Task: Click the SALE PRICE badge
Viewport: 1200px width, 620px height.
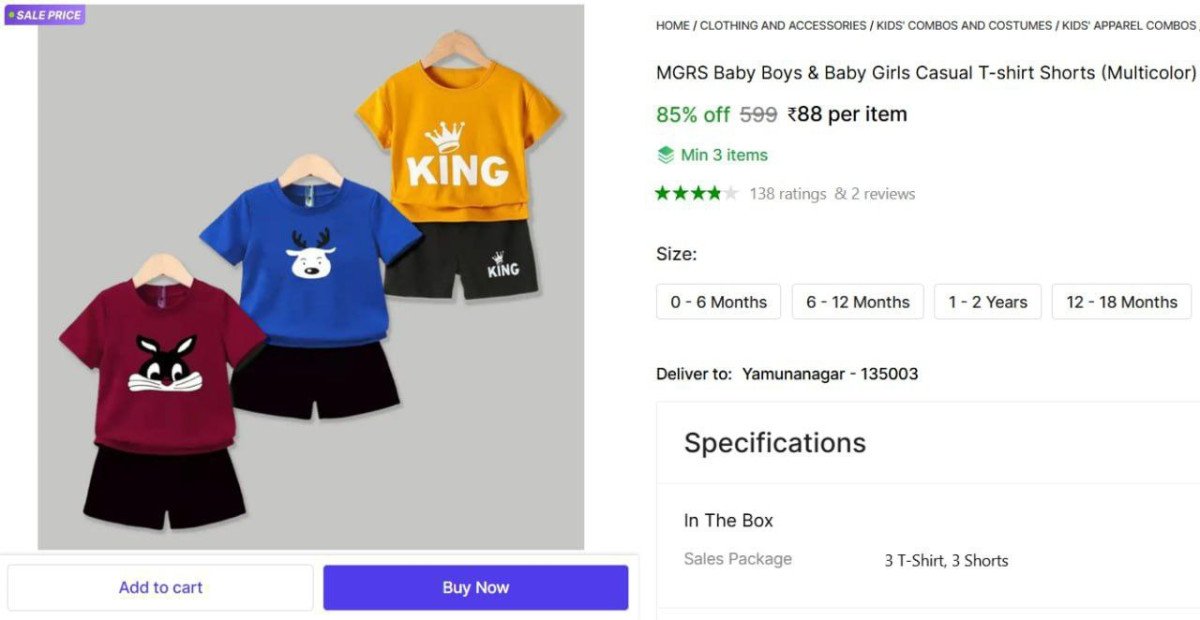Action: point(45,15)
